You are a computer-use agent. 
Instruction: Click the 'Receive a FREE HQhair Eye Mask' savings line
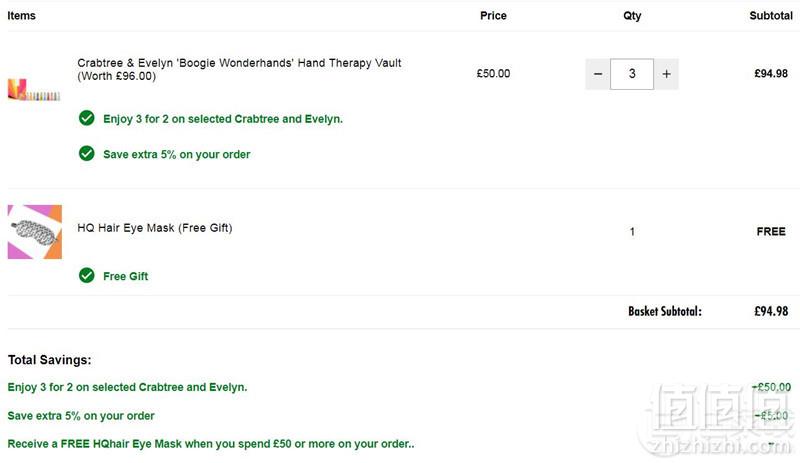click(211, 444)
